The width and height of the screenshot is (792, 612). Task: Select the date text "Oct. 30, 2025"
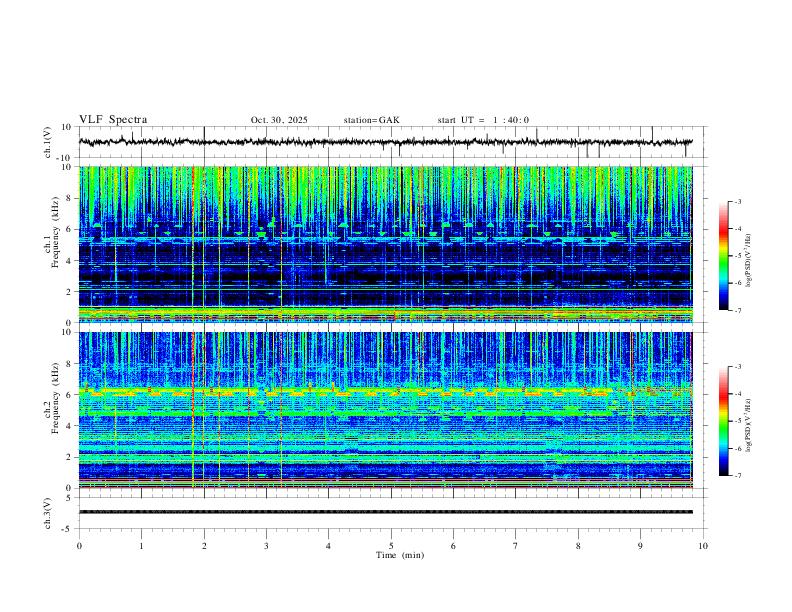click(x=279, y=120)
